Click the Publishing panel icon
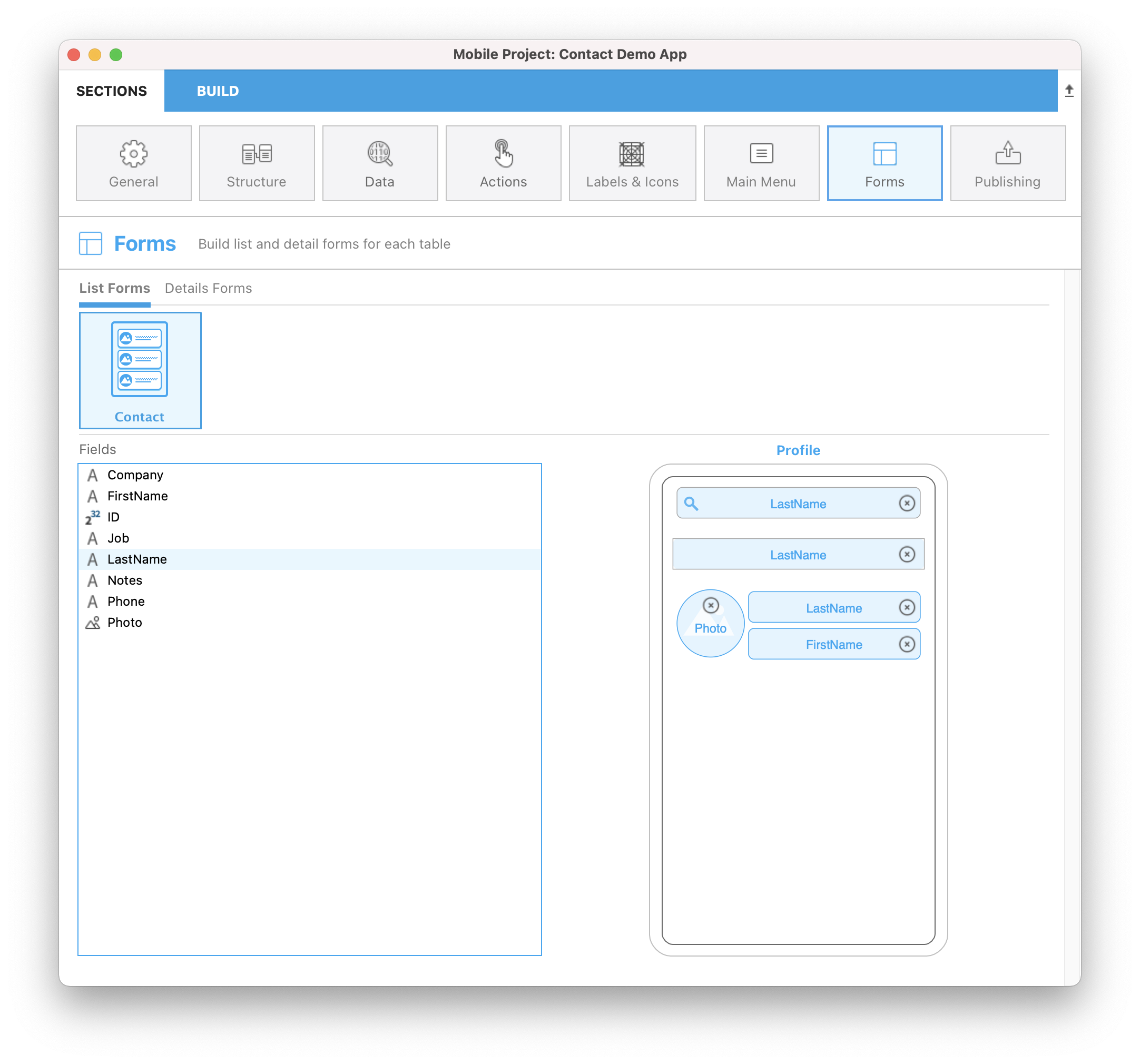The image size is (1140, 1064). (1007, 162)
